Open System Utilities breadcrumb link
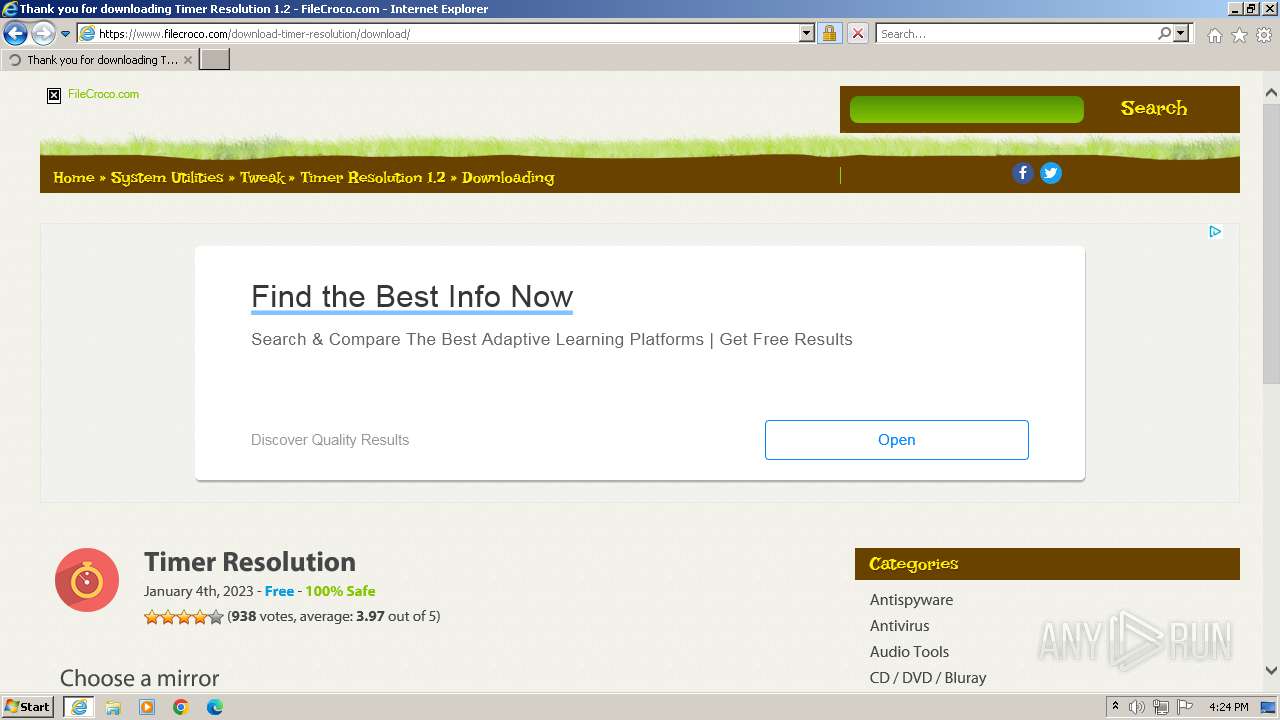This screenshot has width=1280, height=720. pos(167,177)
